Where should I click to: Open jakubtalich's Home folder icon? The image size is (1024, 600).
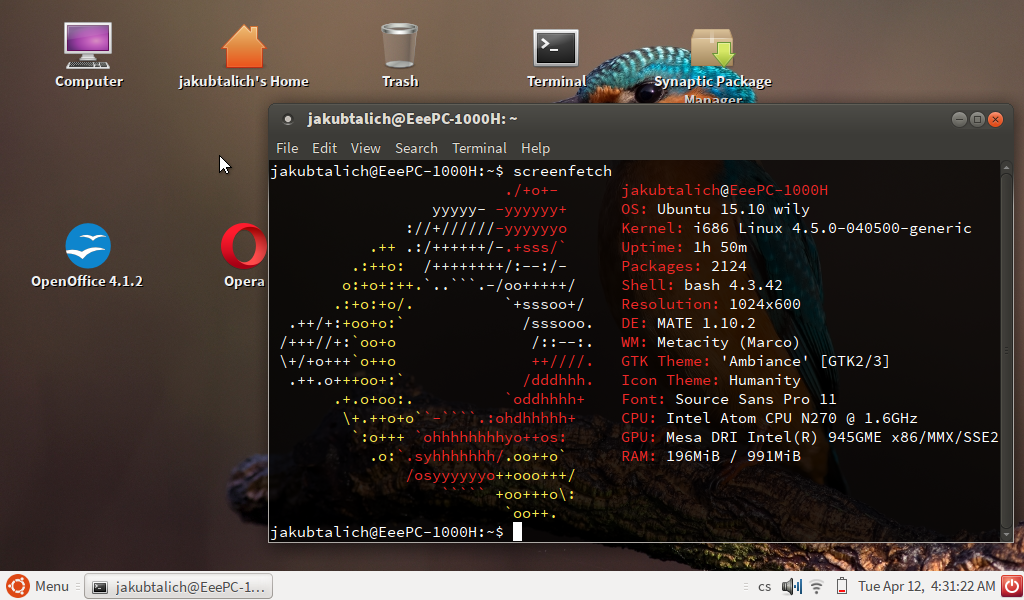244,46
